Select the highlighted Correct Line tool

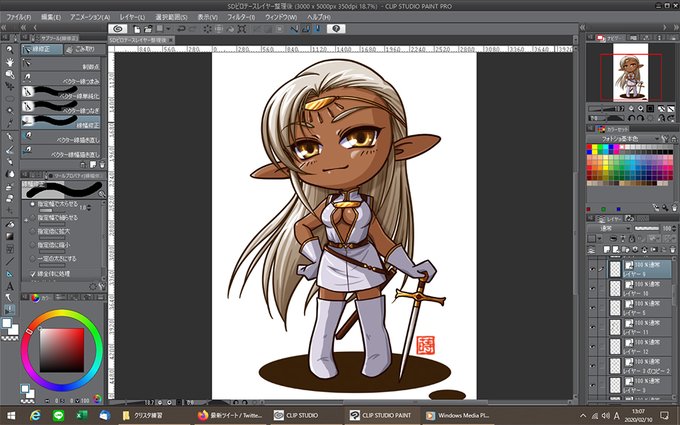click(x=10, y=310)
